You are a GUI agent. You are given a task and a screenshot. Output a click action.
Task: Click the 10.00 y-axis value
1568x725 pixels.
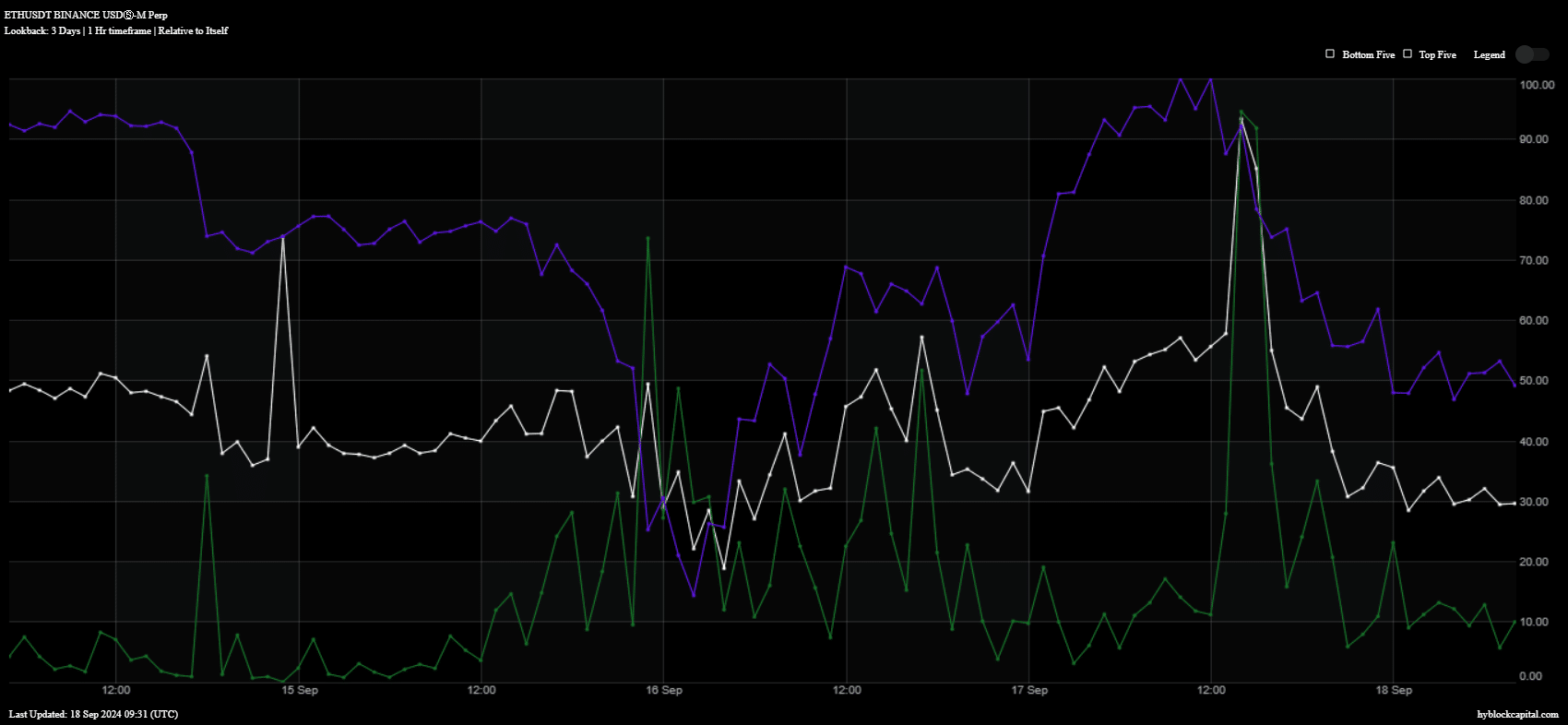click(x=1534, y=622)
